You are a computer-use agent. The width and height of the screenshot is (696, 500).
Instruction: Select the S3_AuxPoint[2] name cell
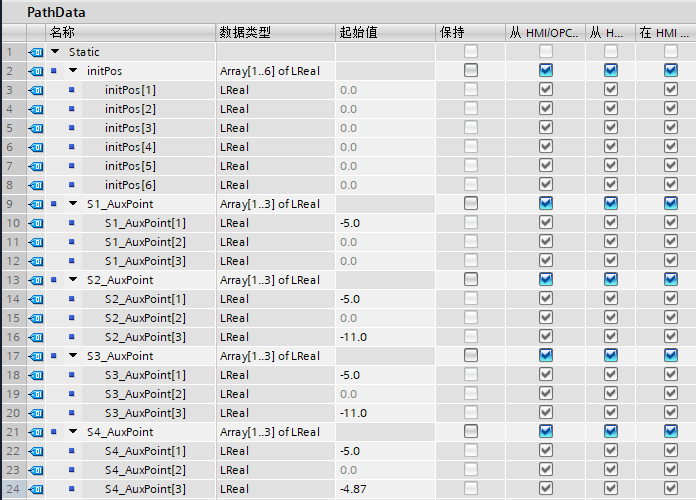(x=144, y=394)
